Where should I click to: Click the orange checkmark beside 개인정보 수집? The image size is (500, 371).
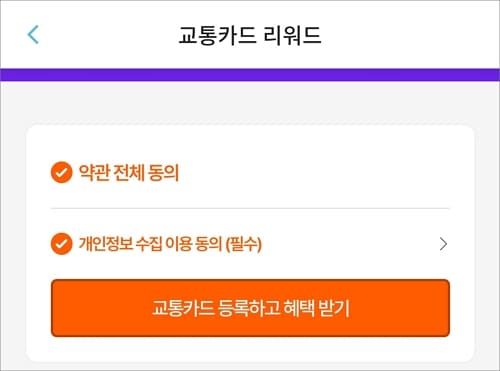click(x=61, y=244)
